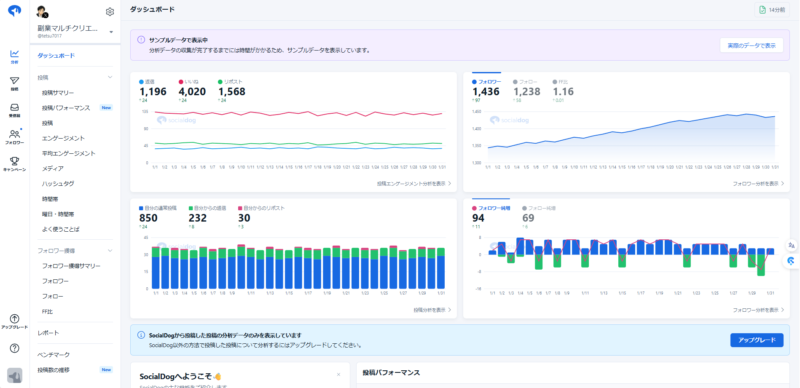The height and width of the screenshot is (388, 800).
Task: Click the account profile avatar
Action: click(42, 12)
